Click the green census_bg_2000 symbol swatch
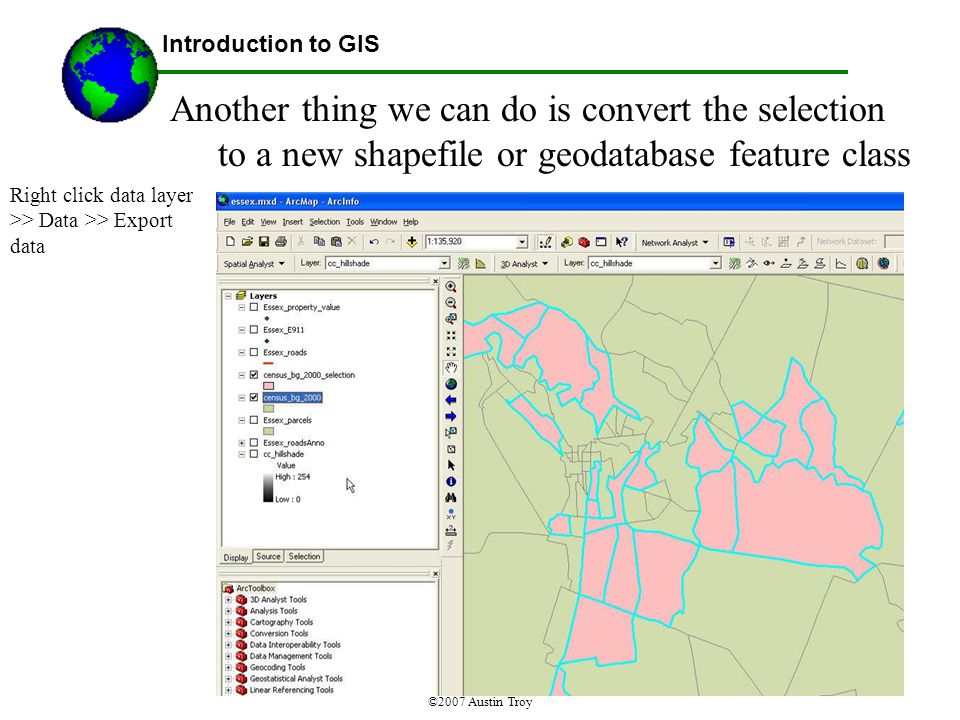Image resolution: width=960 pixels, height=720 pixels. point(268,409)
